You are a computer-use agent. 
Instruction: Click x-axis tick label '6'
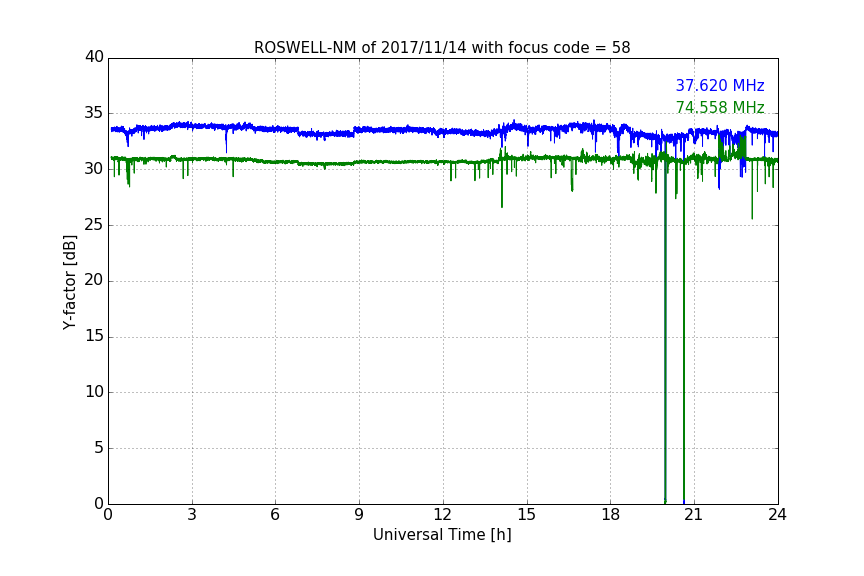tap(275, 515)
